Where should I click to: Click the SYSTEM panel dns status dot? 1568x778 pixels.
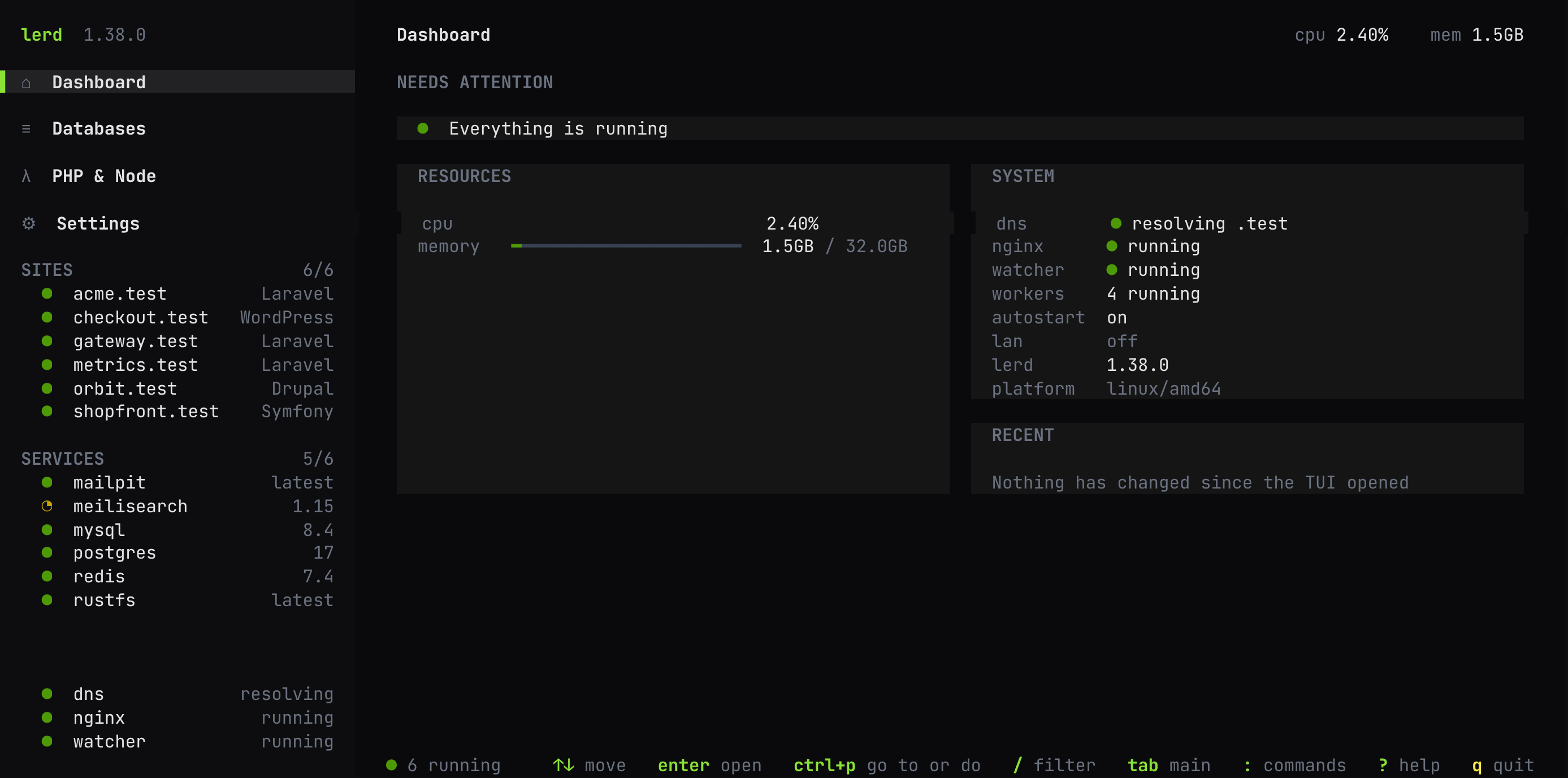[1116, 223]
